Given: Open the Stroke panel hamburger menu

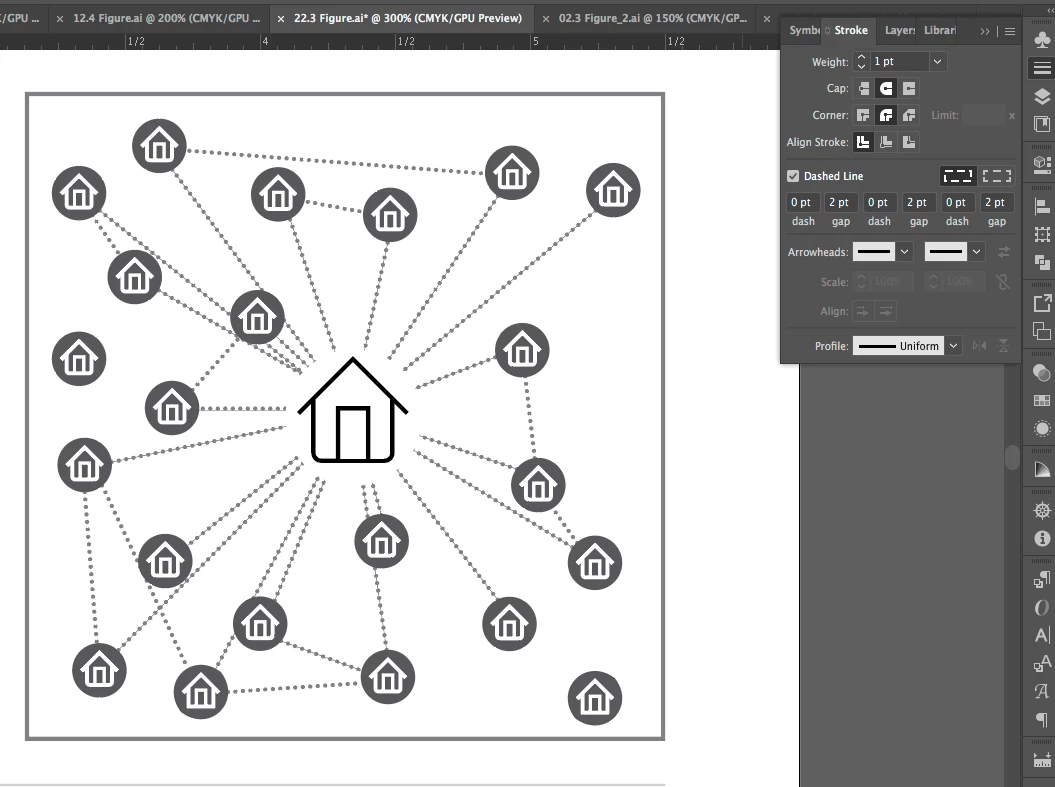Looking at the screenshot, I should click(1010, 31).
